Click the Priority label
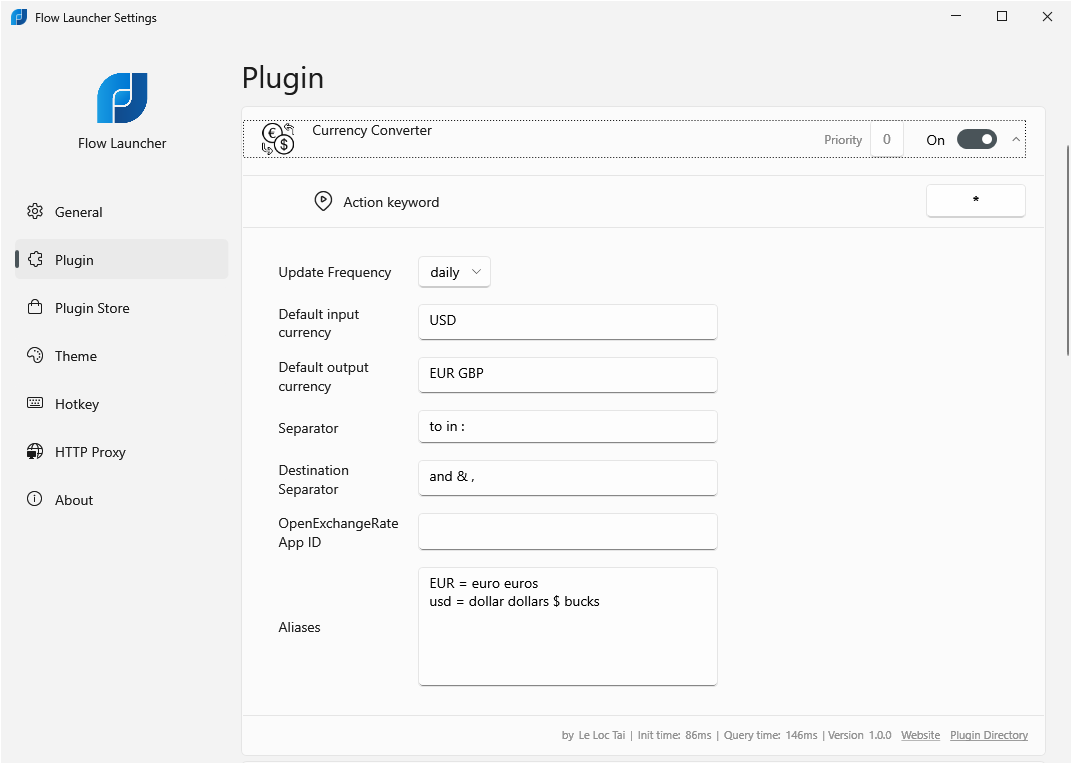1072x764 pixels. pyautogui.click(x=842, y=140)
